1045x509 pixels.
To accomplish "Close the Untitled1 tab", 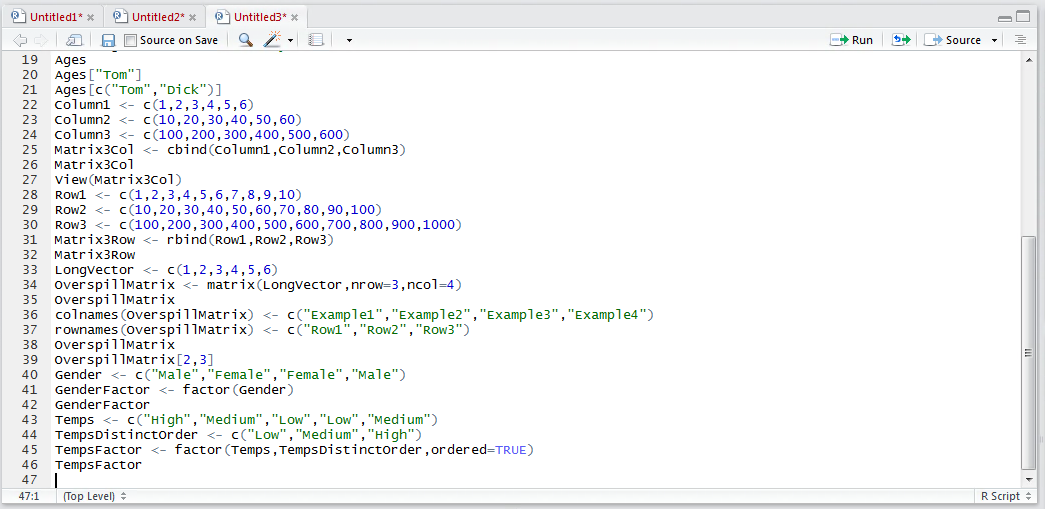I will coord(91,17).
